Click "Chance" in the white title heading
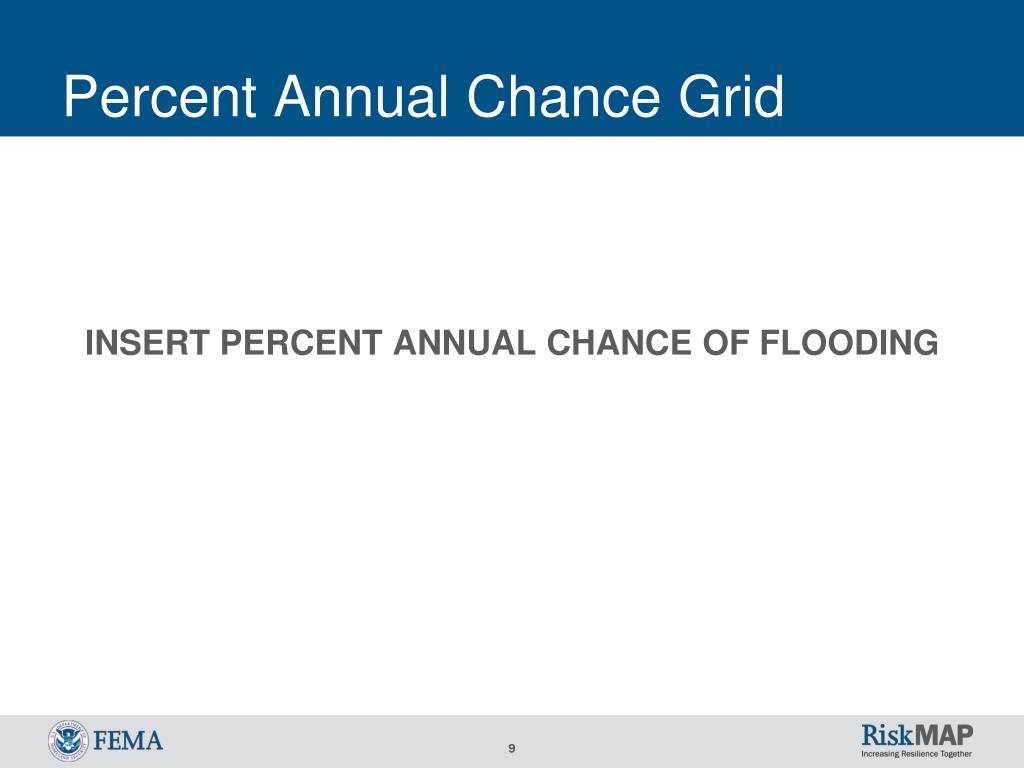This screenshot has width=1024, height=768. click(x=564, y=97)
